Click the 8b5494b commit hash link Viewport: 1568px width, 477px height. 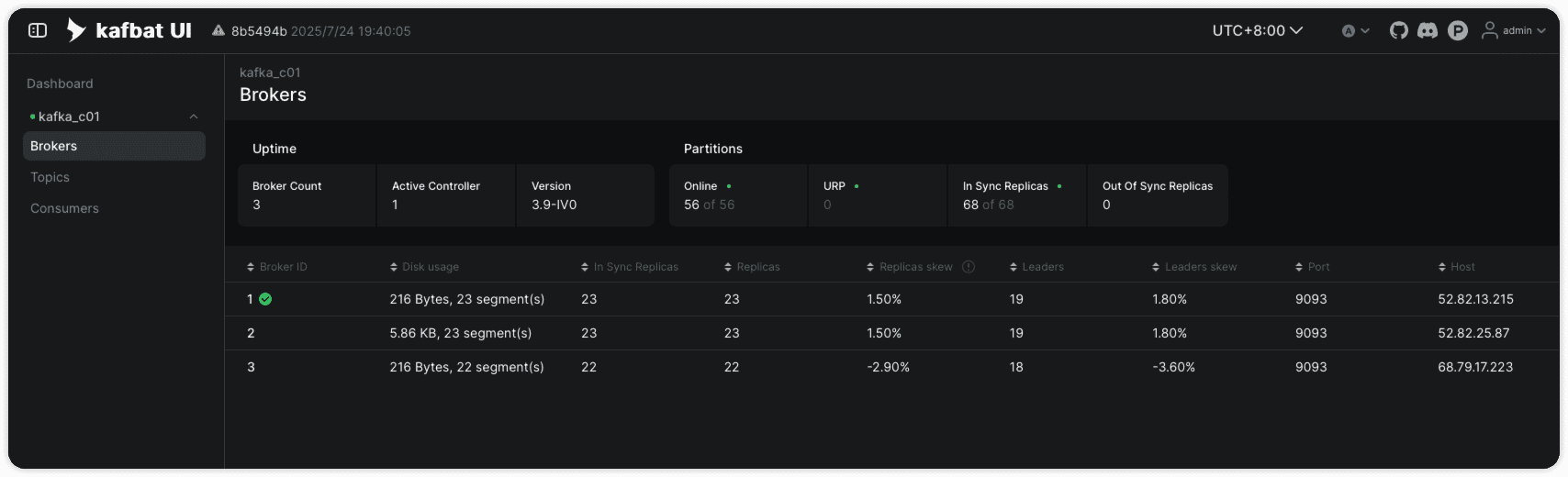[259, 31]
